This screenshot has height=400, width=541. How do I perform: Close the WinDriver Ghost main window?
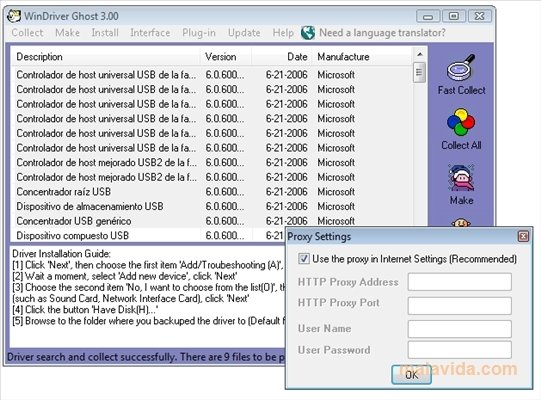(479, 16)
